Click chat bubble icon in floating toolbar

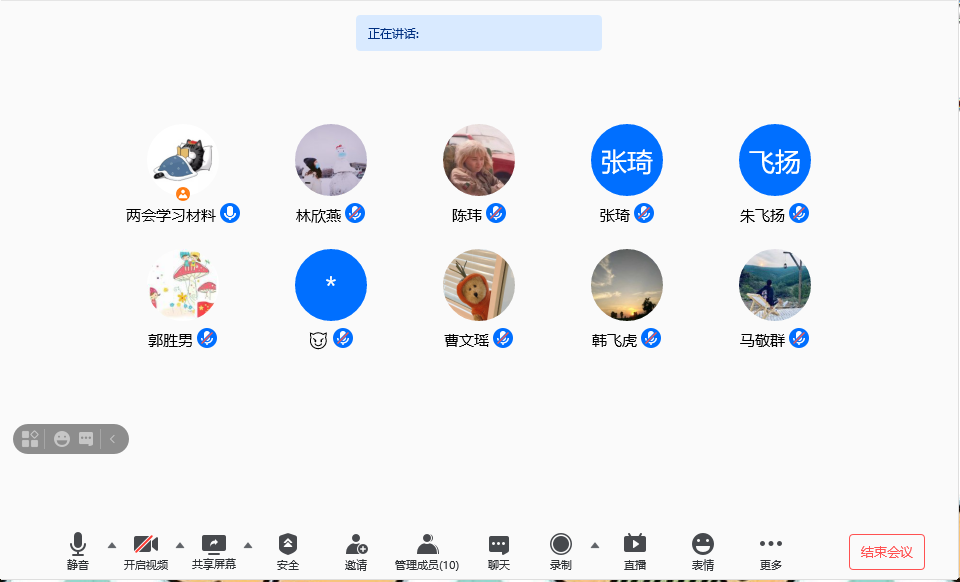pos(86,439)
